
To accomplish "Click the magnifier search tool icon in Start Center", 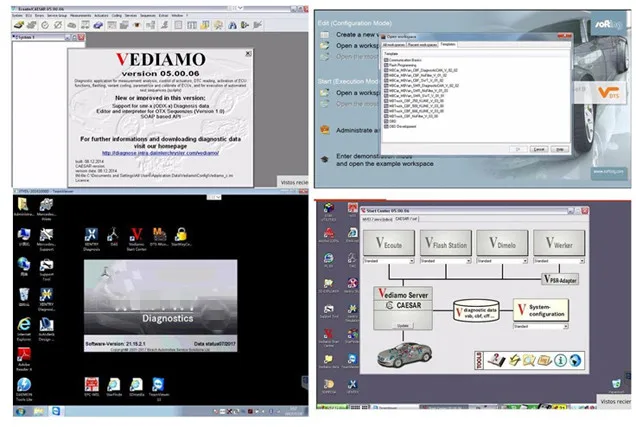I will pos(529,360).
